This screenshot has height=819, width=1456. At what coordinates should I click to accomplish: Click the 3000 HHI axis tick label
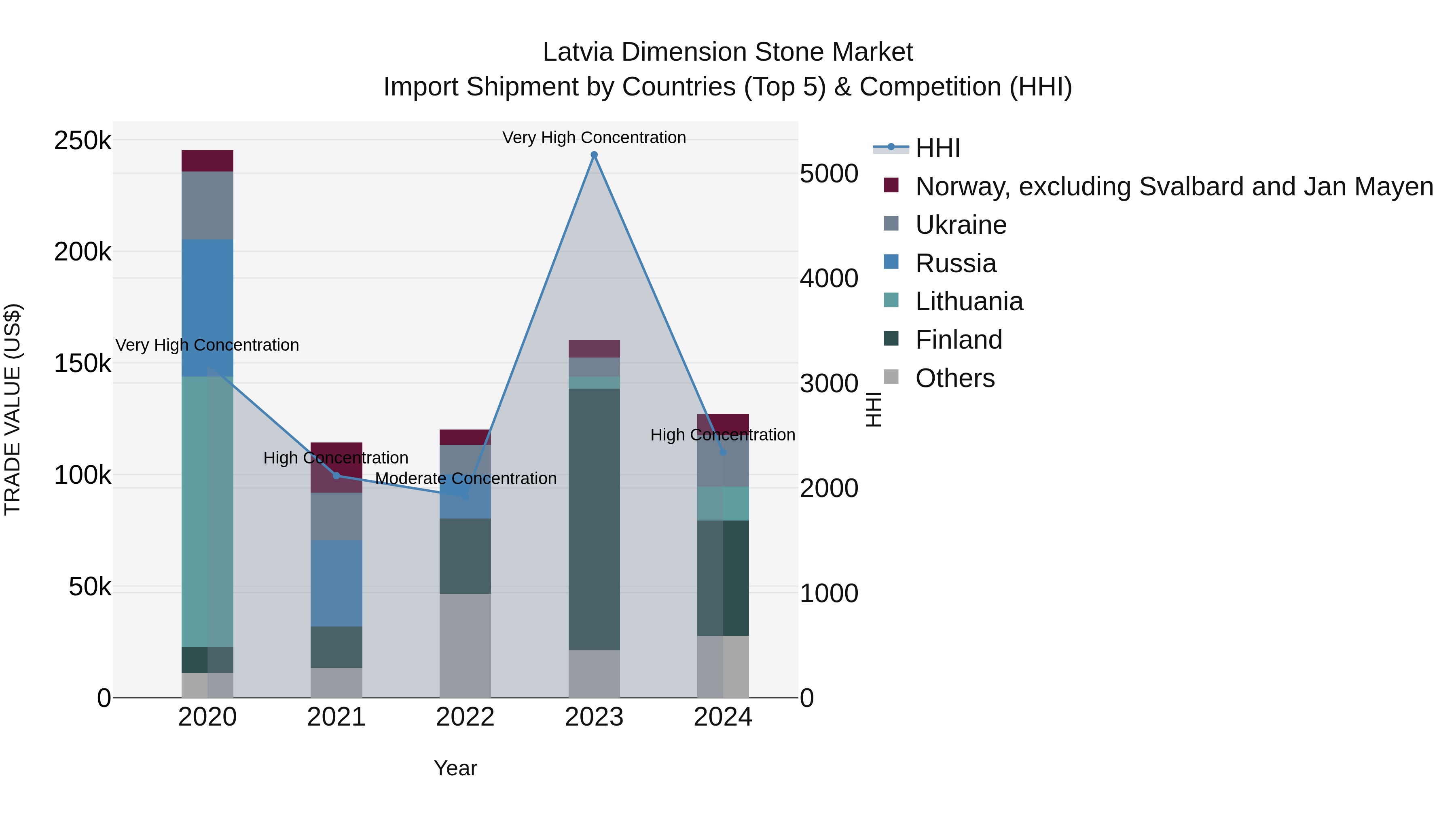pyautogui.click(x=829, y=384)
